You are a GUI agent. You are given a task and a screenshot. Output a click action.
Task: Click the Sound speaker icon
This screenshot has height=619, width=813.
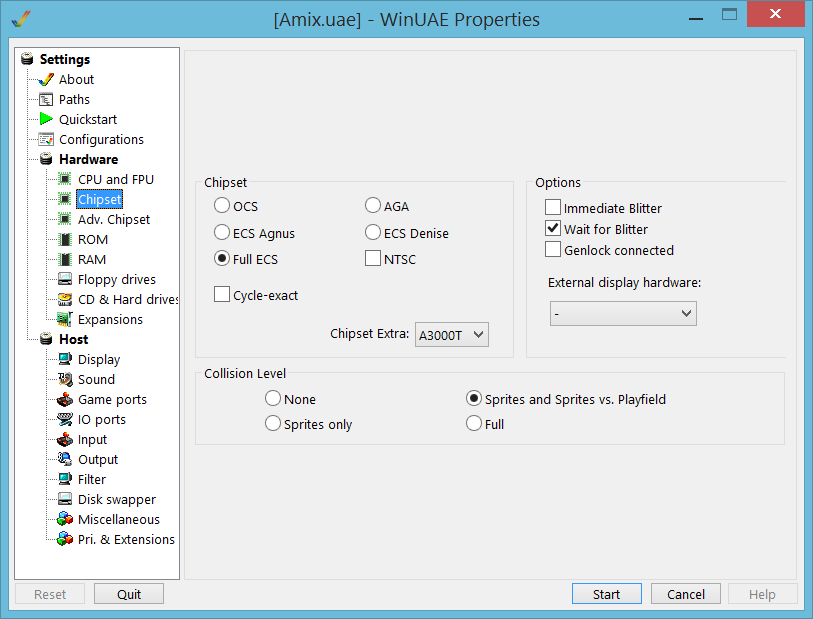point(65,379)
